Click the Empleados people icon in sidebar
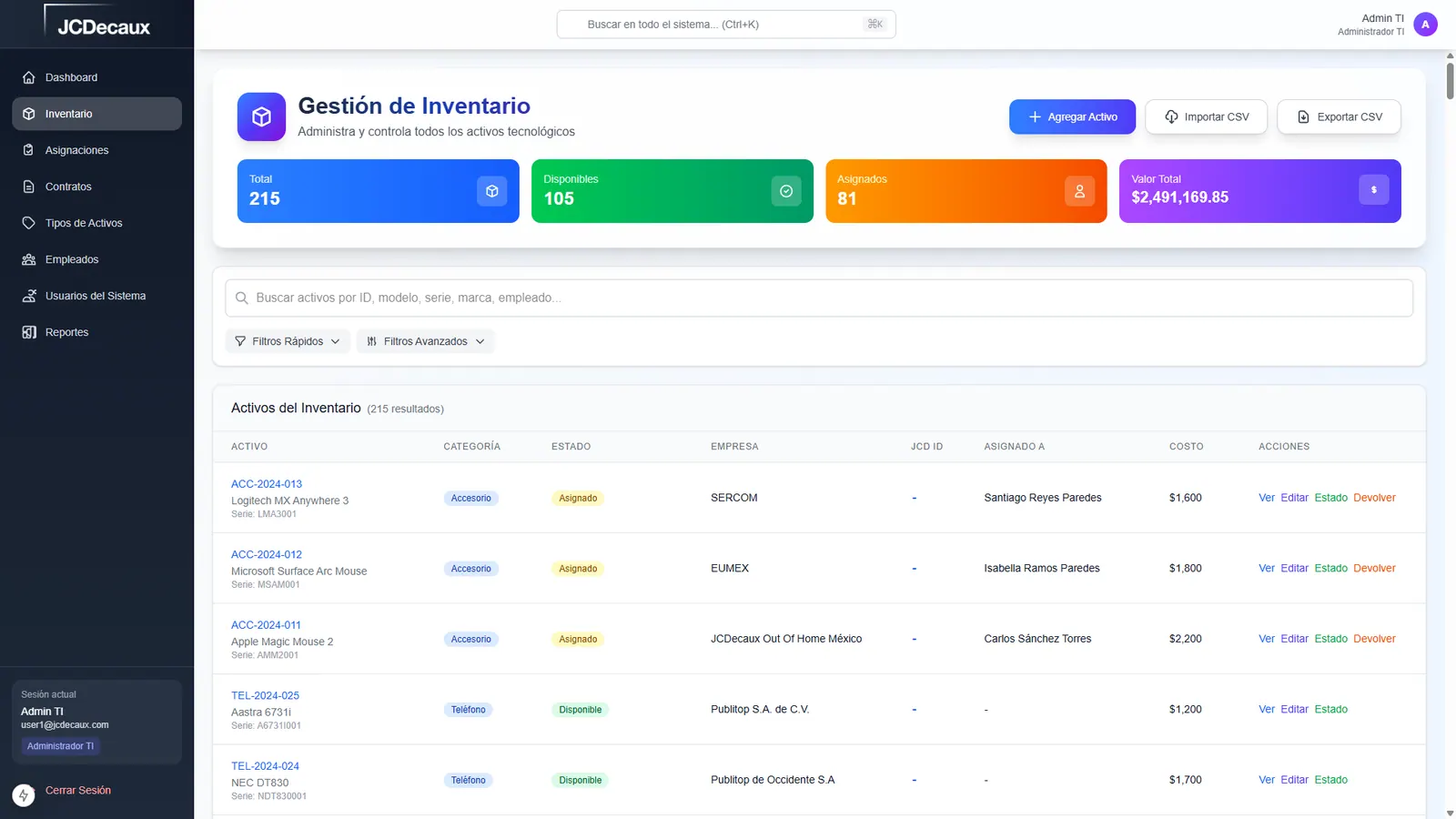1456x819 pixels. click(28, 259)
